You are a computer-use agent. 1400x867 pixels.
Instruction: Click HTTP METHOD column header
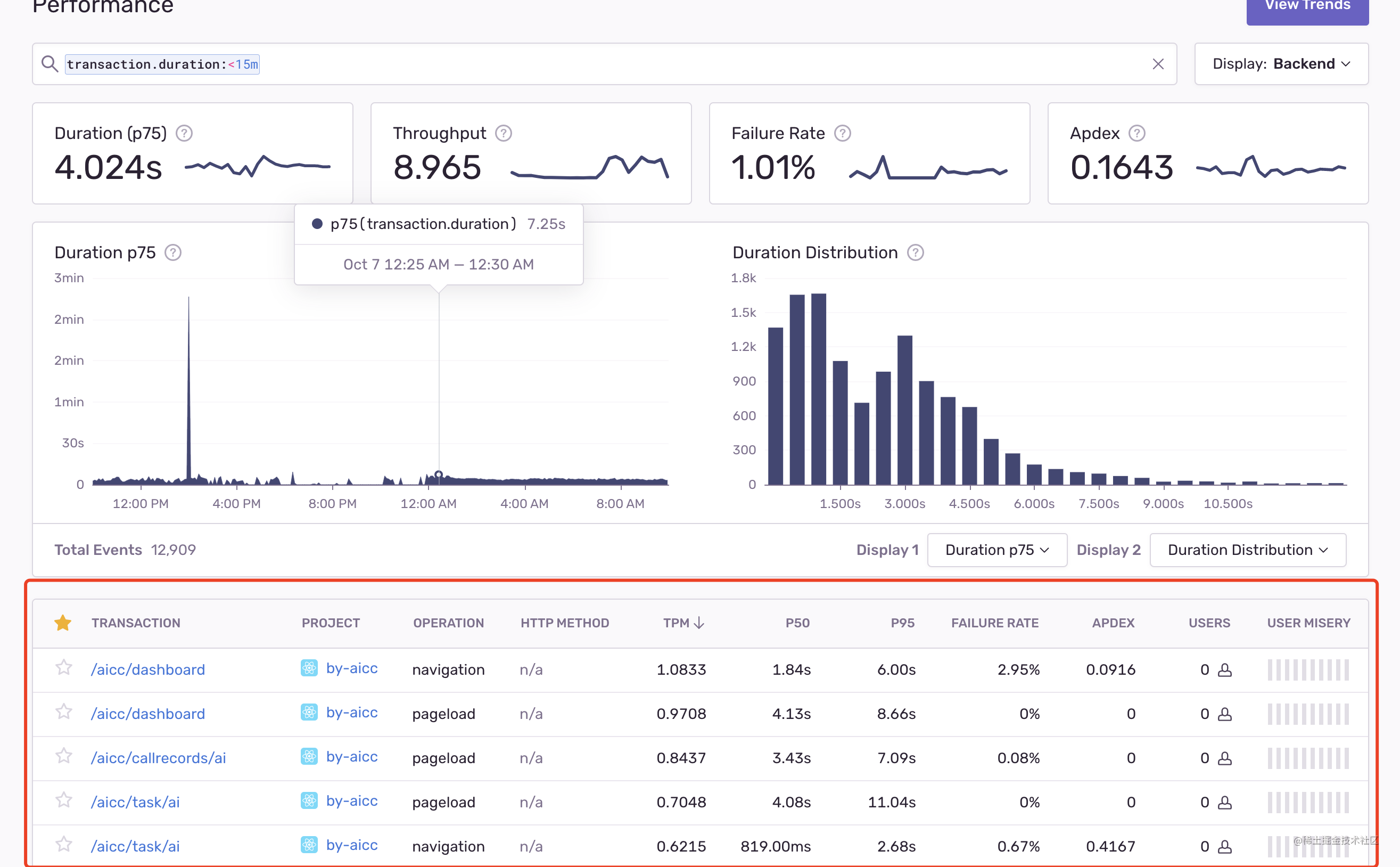[x=564, y=623]
